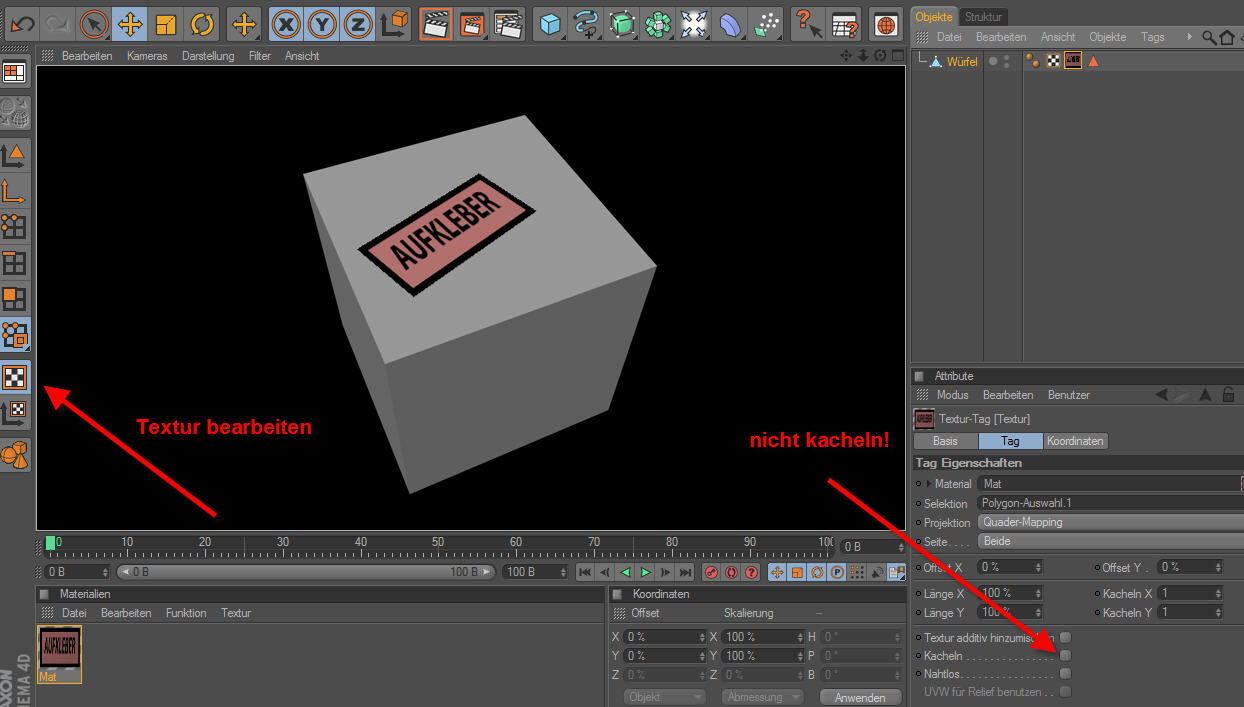Click the Anwenden button
1244x707 pixels.
pyautogui.click(x=859, y=697)
